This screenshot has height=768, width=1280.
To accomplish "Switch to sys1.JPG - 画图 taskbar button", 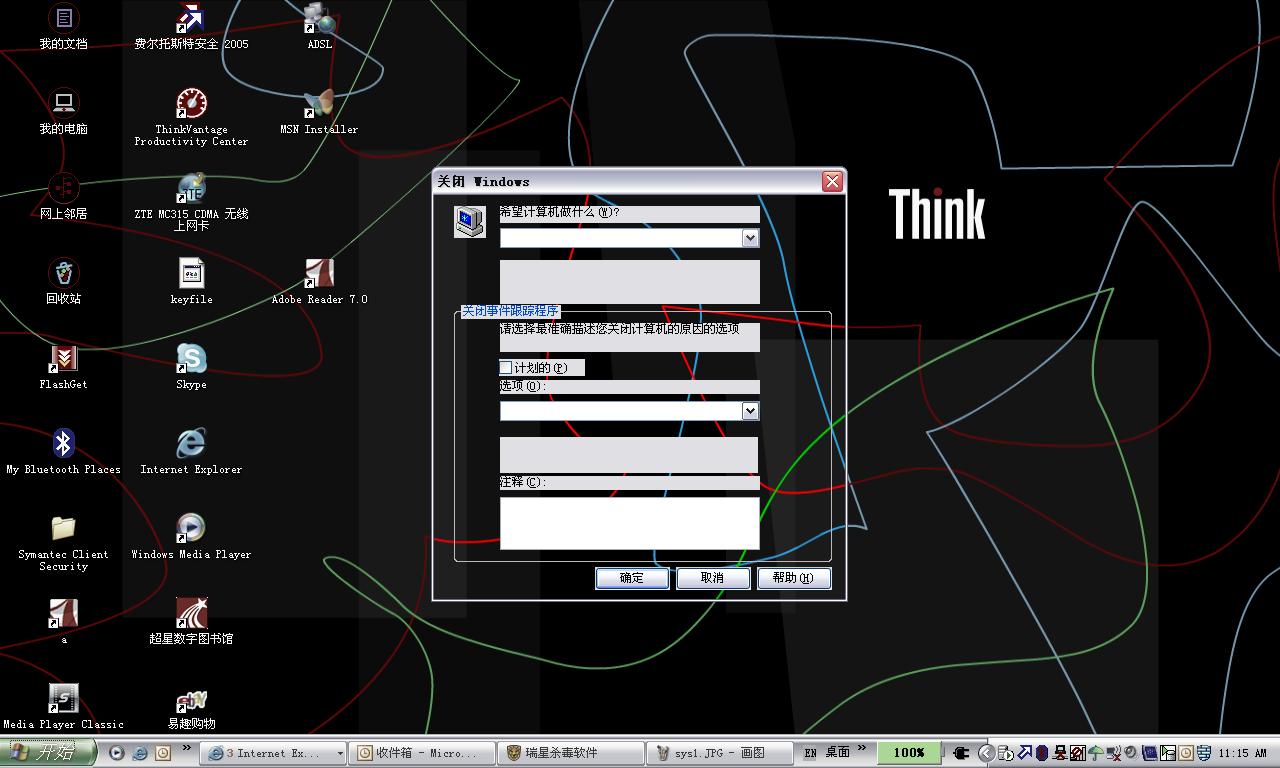I will click(x=720, y=753).
